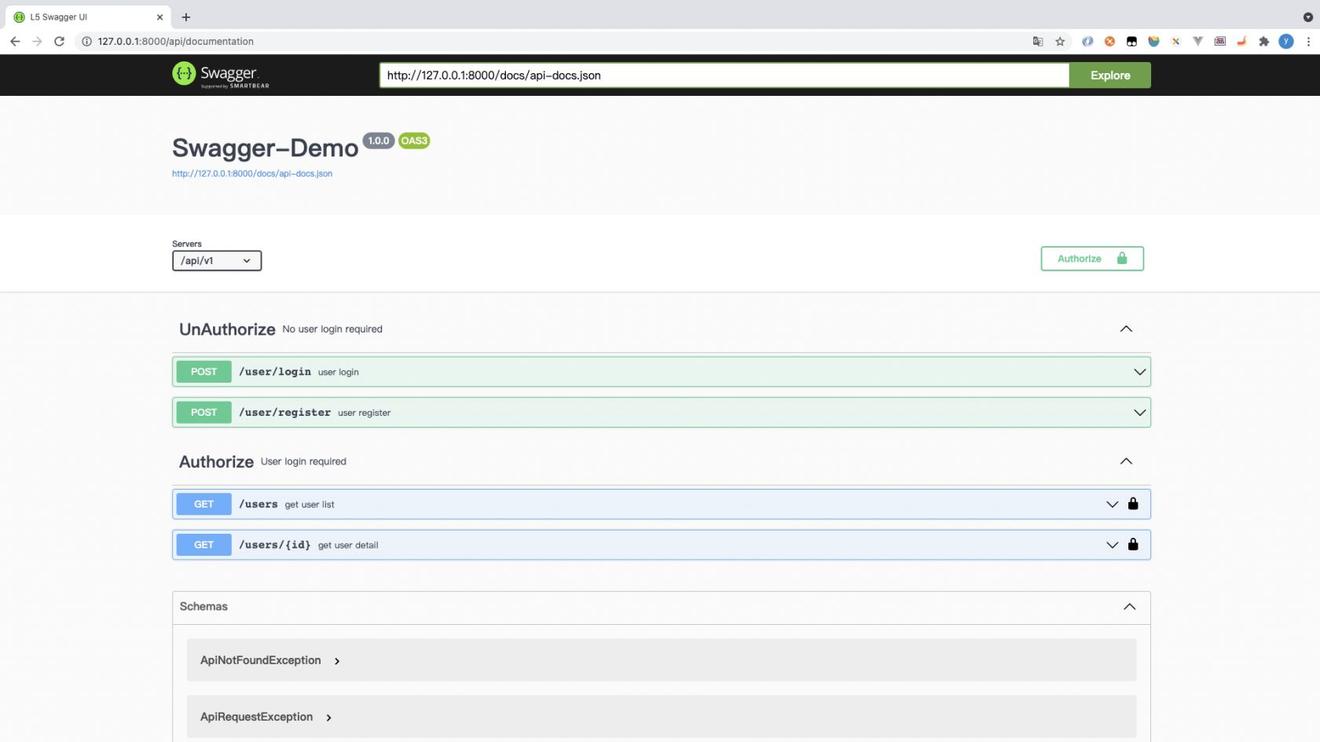This screenshot has width=1320, height=742.
Task: Click the lock icon on GET /users/{id}
Action: point(1133,545)
